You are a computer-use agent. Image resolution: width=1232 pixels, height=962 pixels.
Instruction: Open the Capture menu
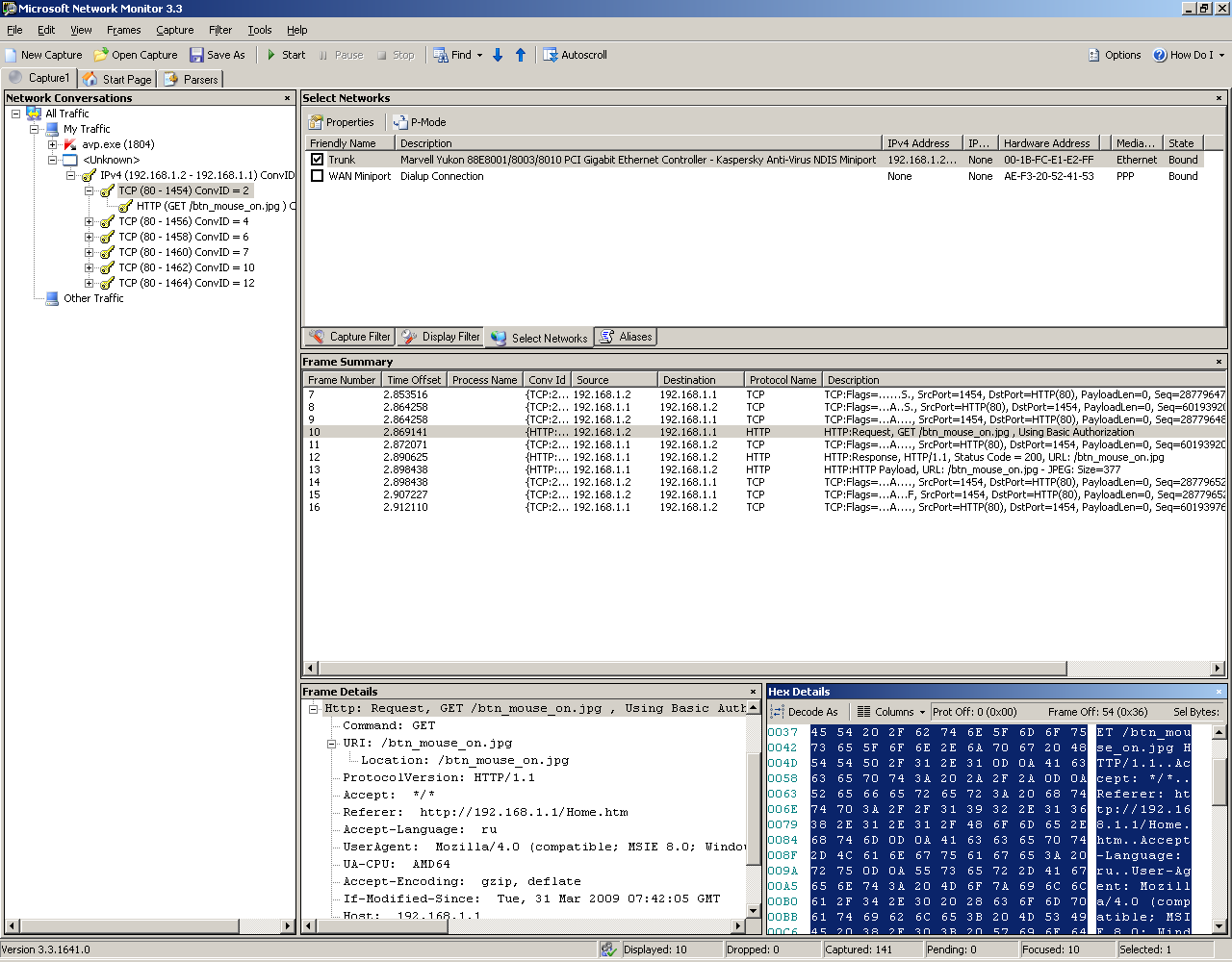coord(174,30)
